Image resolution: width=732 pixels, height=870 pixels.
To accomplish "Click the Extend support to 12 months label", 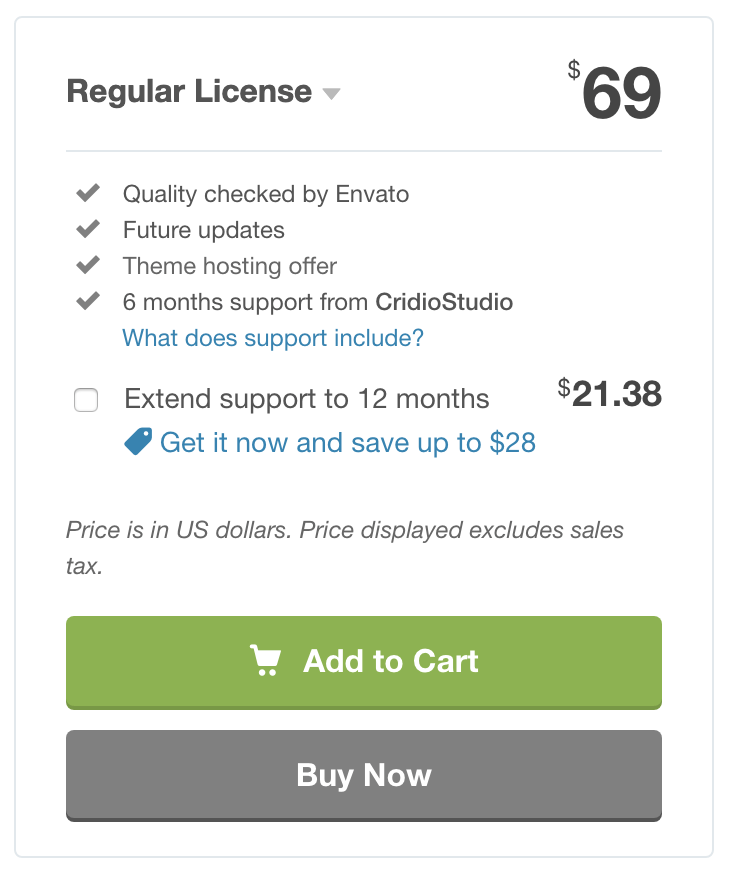I will (x=306, y=399).
